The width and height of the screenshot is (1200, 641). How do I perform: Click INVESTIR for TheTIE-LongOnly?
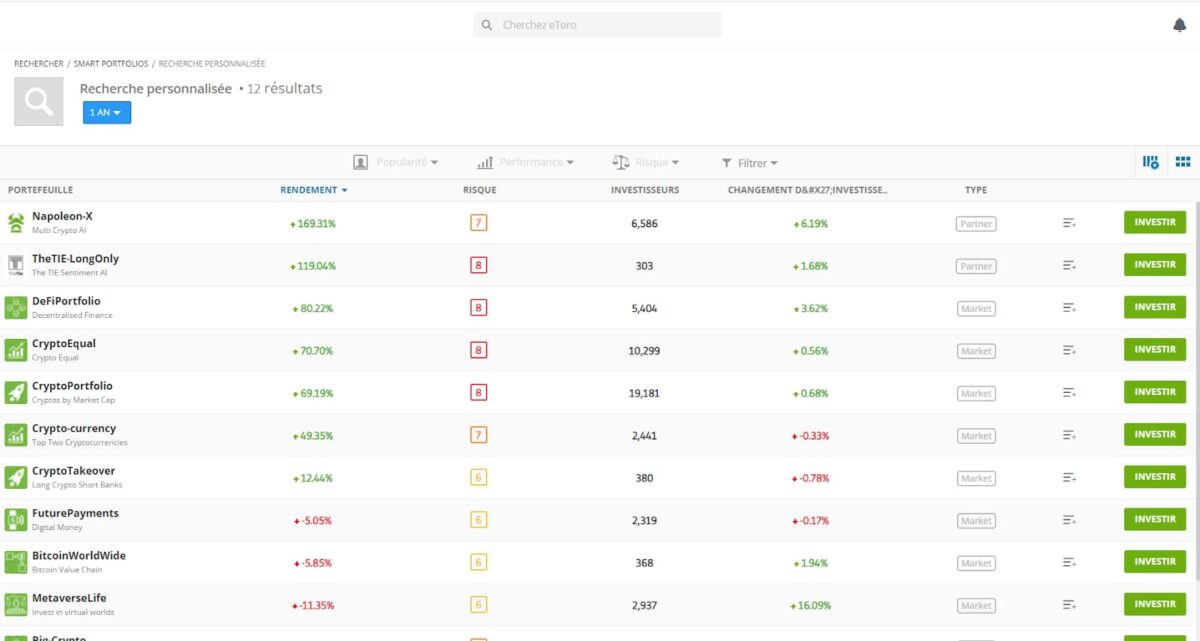coord(1155,265)
